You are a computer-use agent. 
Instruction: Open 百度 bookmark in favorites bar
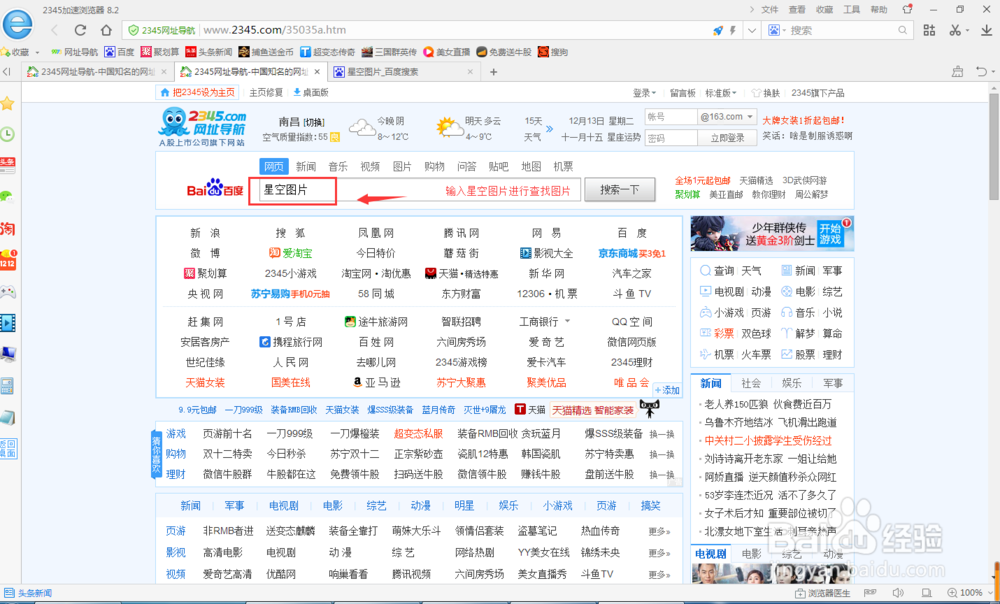click(119, 52)
